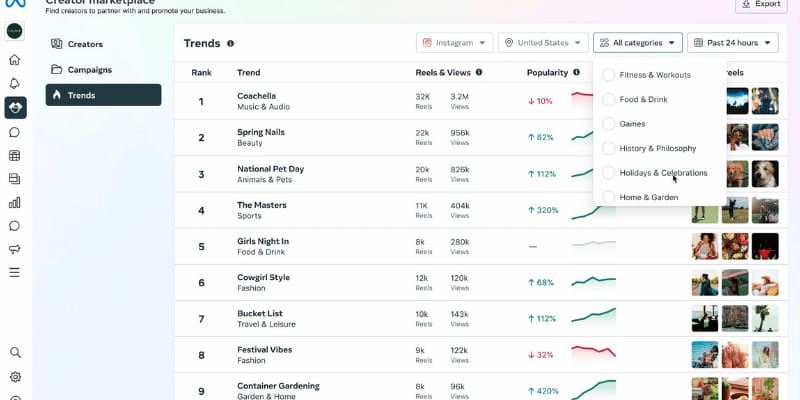Open the hamburger all-tools menu icon

coord(15,272)
